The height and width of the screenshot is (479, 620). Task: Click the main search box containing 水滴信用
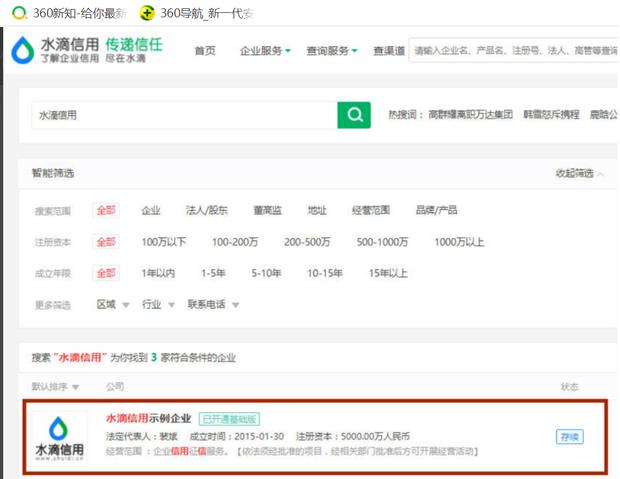click(184, 115)
